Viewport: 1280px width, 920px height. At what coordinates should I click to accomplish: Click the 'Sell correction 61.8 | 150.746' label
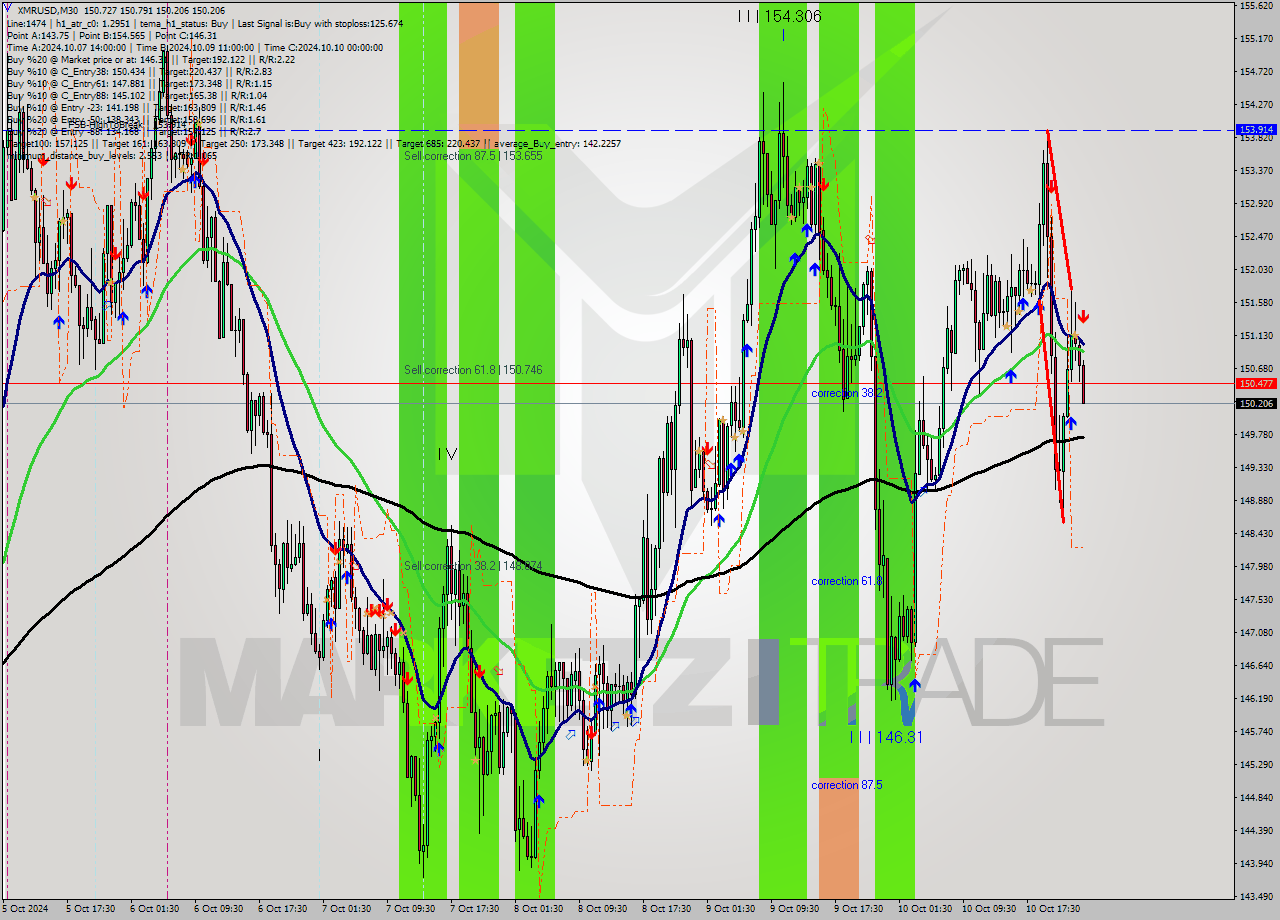click(x=473, y=370)
